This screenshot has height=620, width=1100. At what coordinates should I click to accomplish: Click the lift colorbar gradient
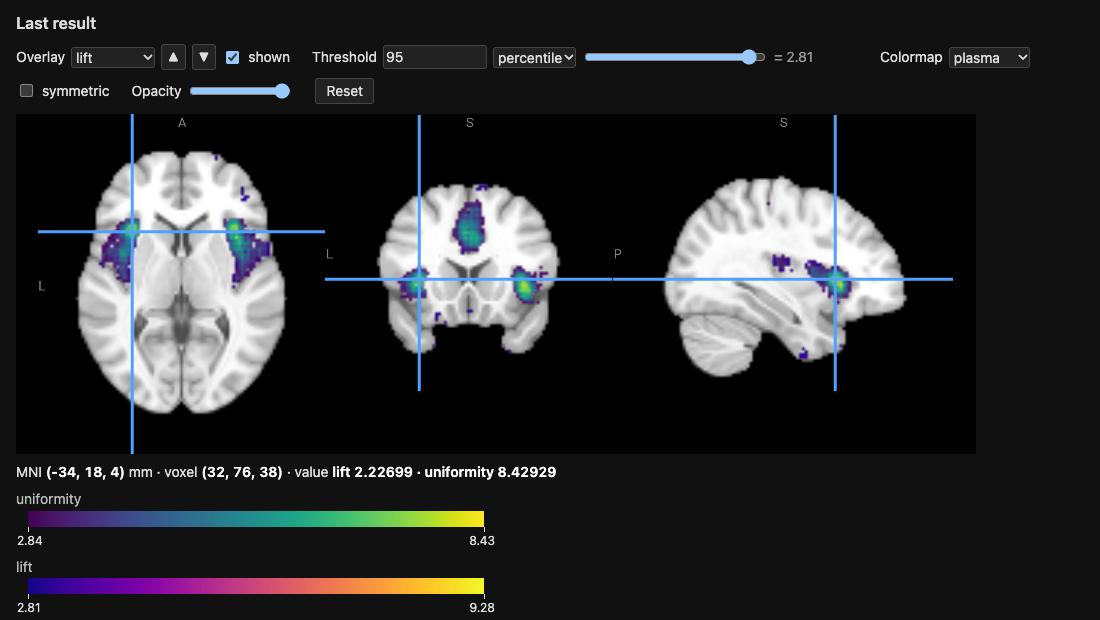tap(256, 586)
